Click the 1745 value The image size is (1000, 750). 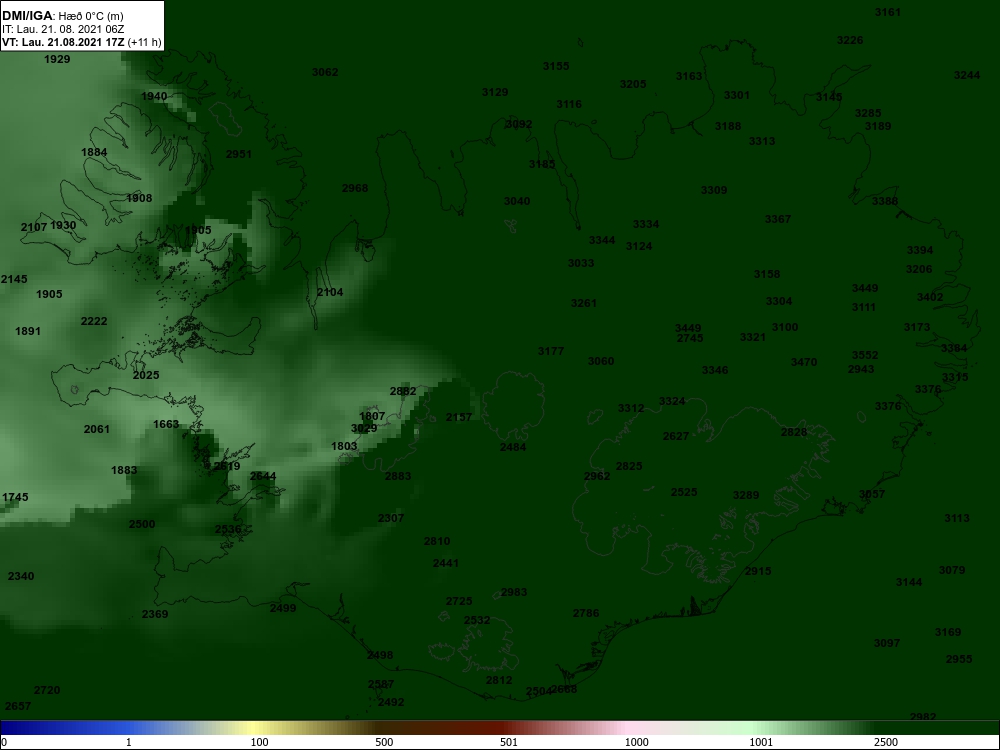pyautogui.click(x=15, y=497)
